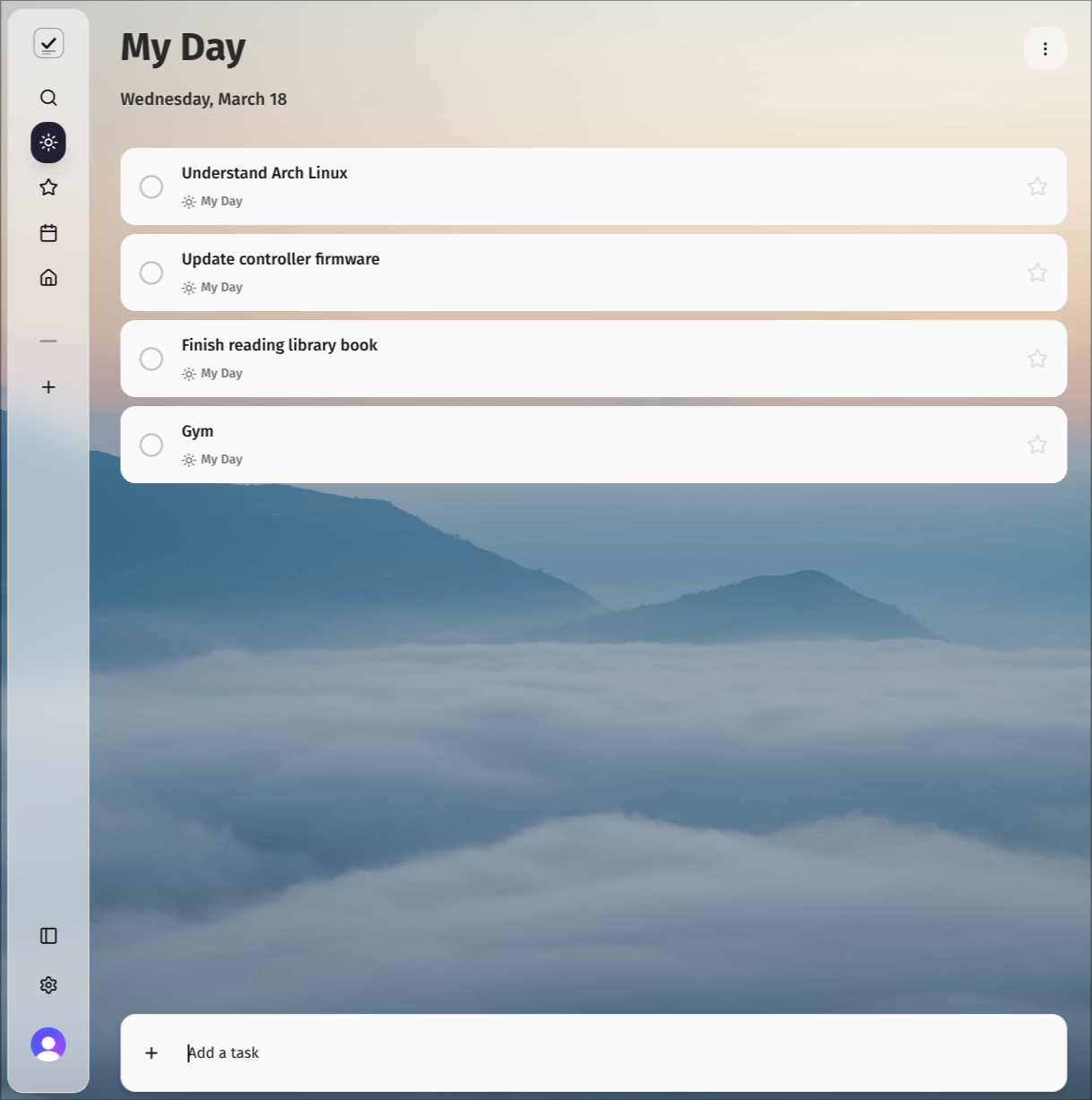Mark 'Understand Arch Linux' as complete
This screenshot has width=1092, height=1100.
tap(151, 186)
